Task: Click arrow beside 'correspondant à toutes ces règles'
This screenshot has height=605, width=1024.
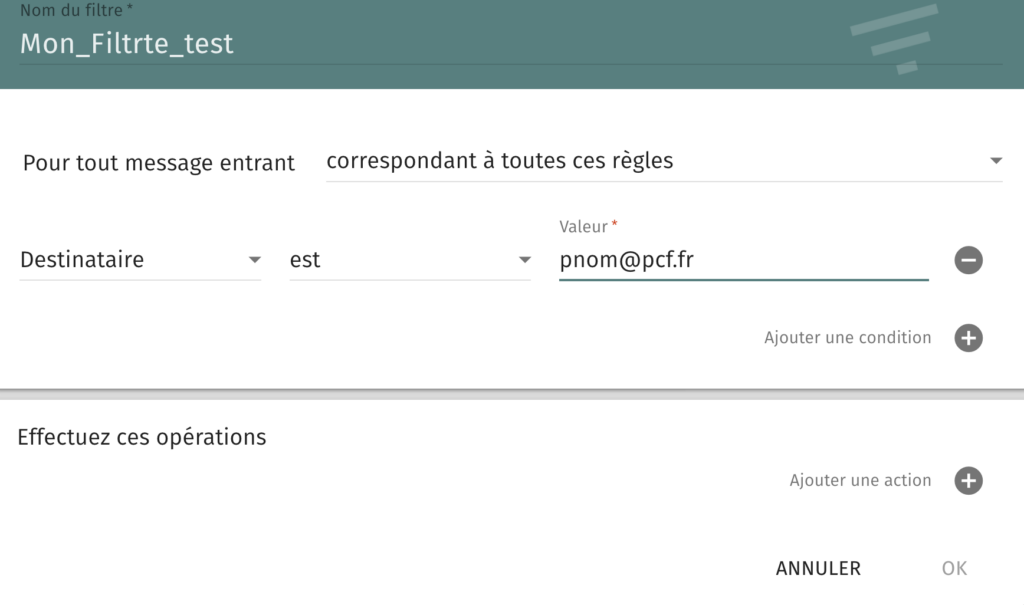Action: [x=995, y=161]
